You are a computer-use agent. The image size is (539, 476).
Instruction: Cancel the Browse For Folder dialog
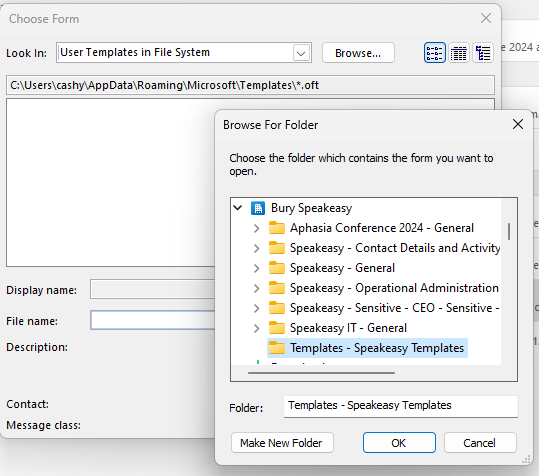click(480, 443)
